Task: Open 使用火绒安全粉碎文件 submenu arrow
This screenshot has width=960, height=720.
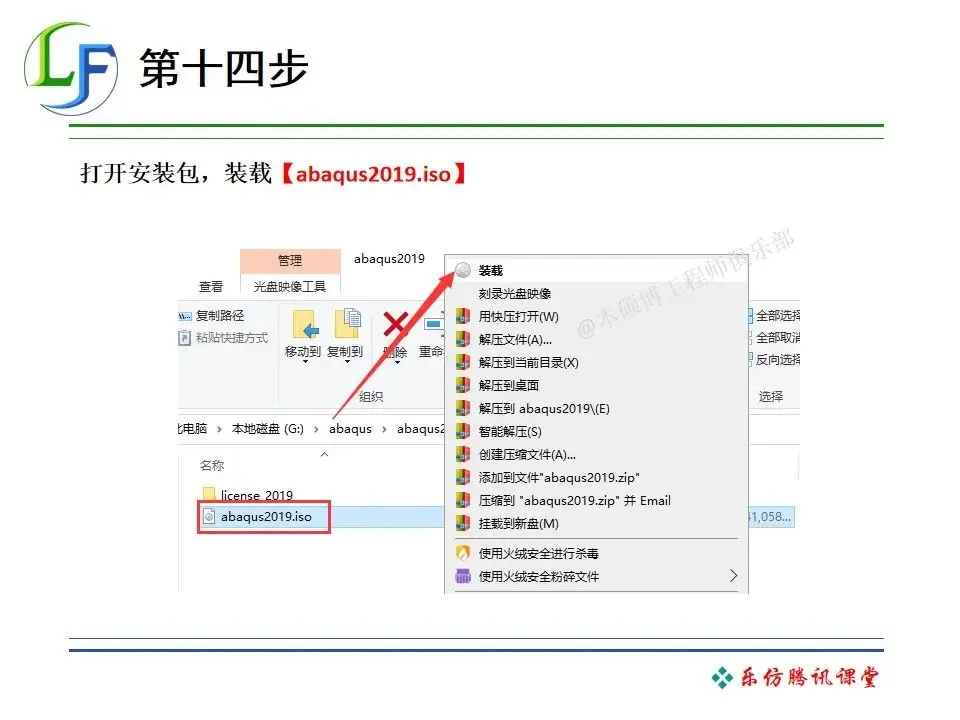Action: pyautogui.click(x=733, y=576)
